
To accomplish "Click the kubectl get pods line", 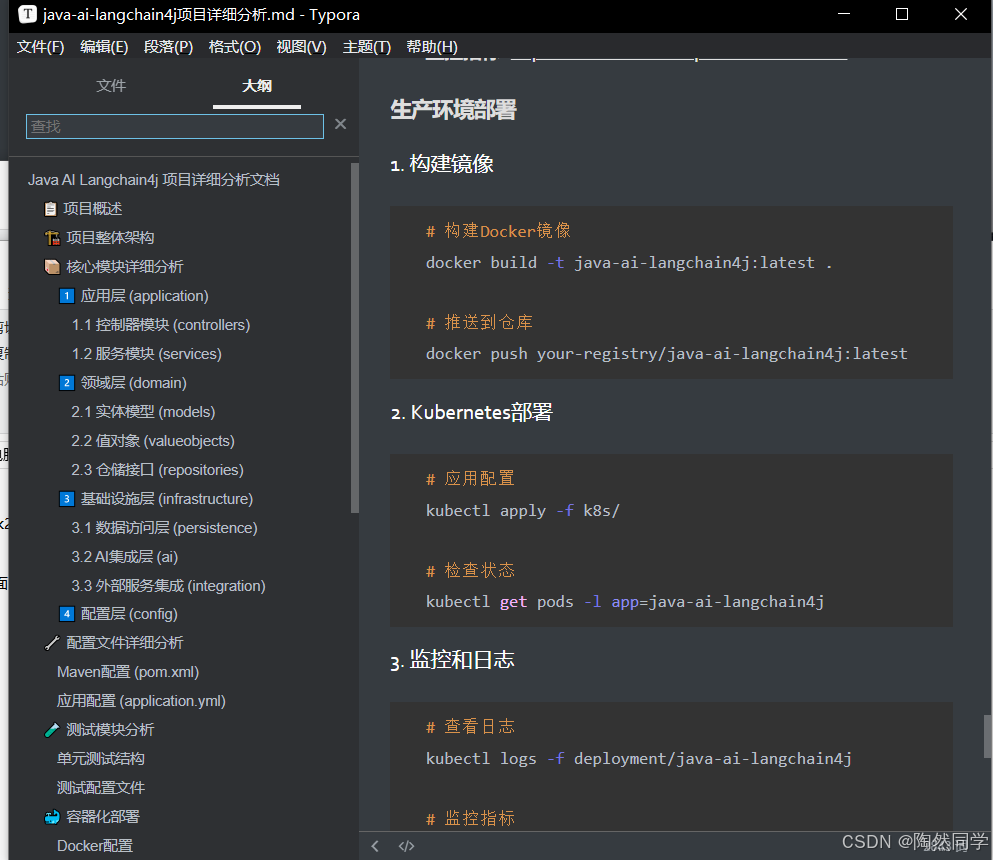I will pyautogui.click(x=624, y=602).
